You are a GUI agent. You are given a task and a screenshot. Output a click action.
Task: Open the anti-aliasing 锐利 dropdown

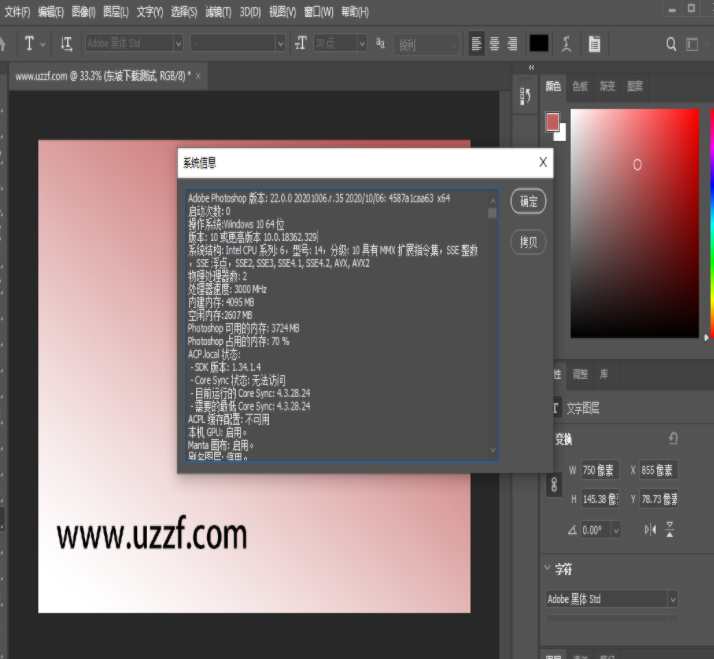tap(426, 45)
